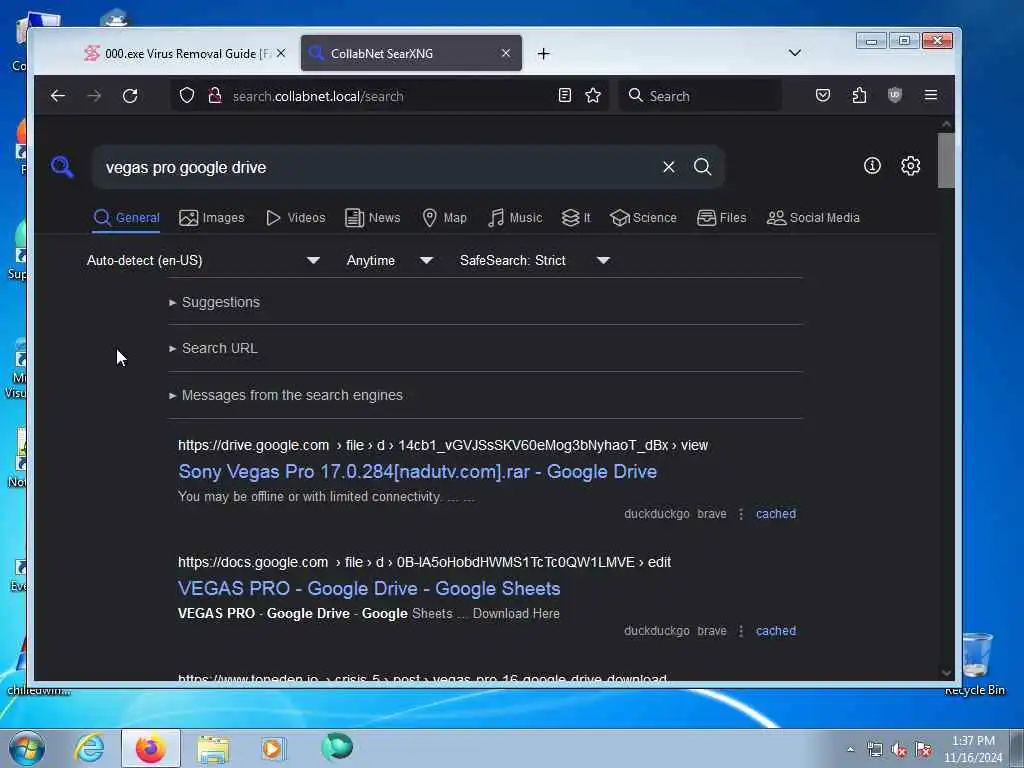This screenshot has width=1024, height=768.
Task: Switch to the 000.exe Virus Removal Guide tab
Action: pos(185,54)
